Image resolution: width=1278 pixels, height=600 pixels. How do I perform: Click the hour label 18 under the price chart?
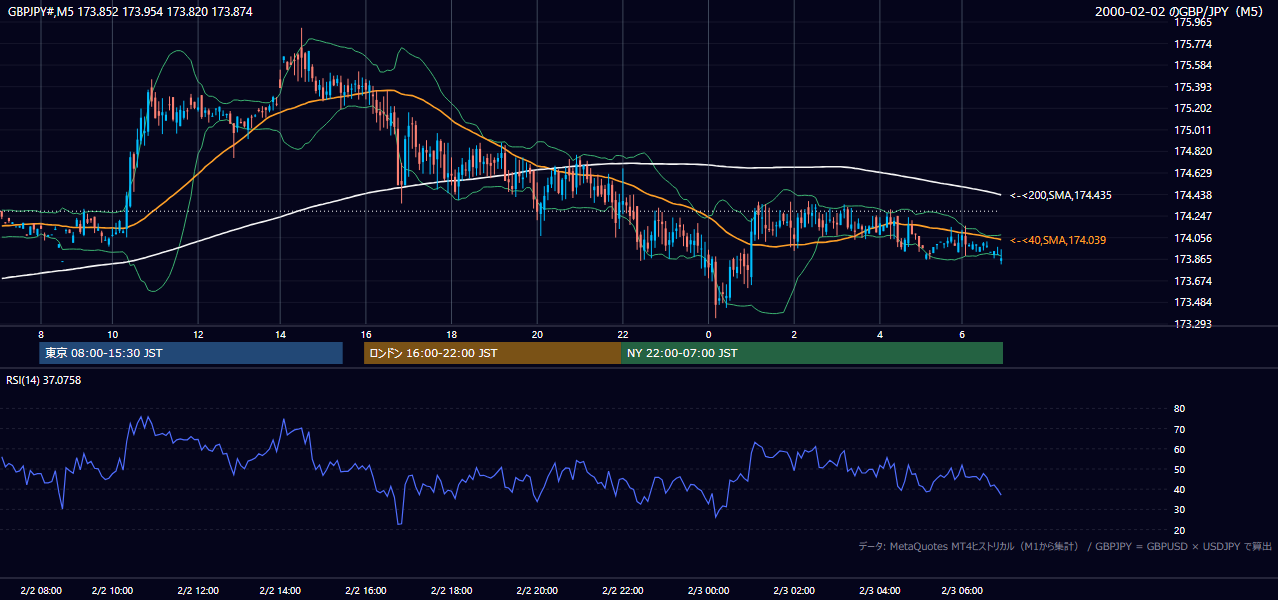coord(452,334)
